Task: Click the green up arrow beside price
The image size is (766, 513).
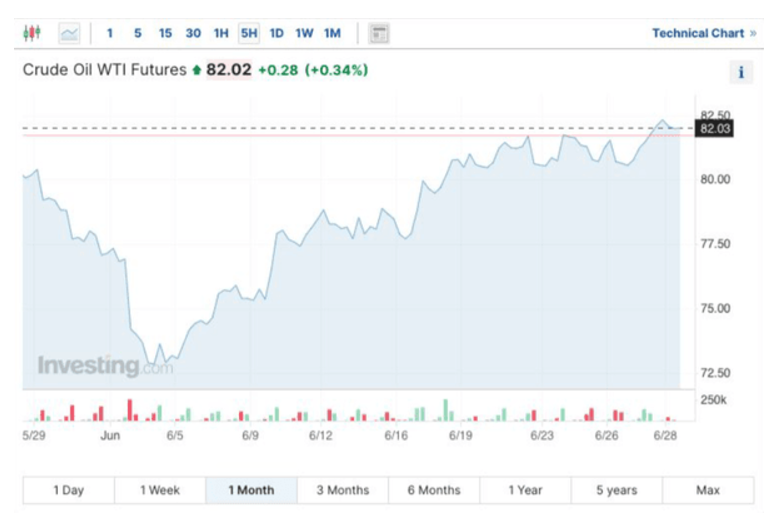Action: (x=197, y=70)
